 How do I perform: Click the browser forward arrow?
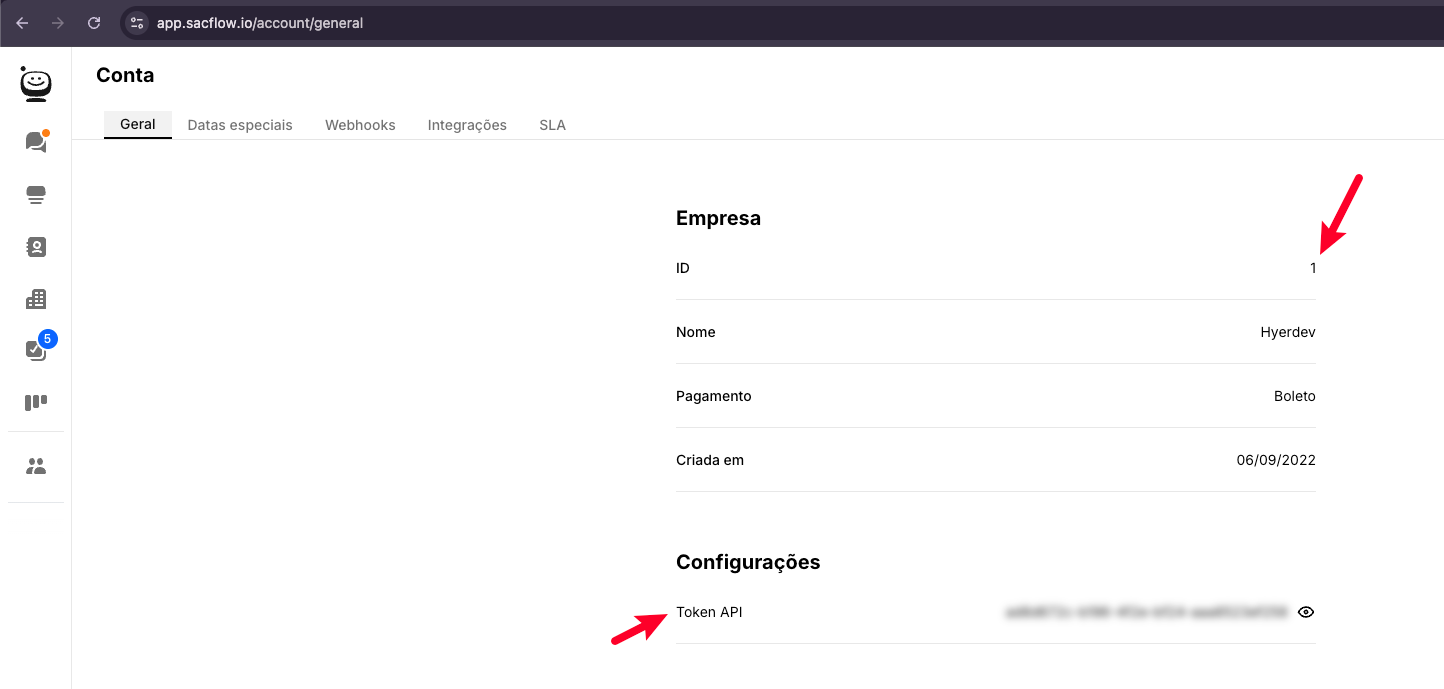coord(58,23)
